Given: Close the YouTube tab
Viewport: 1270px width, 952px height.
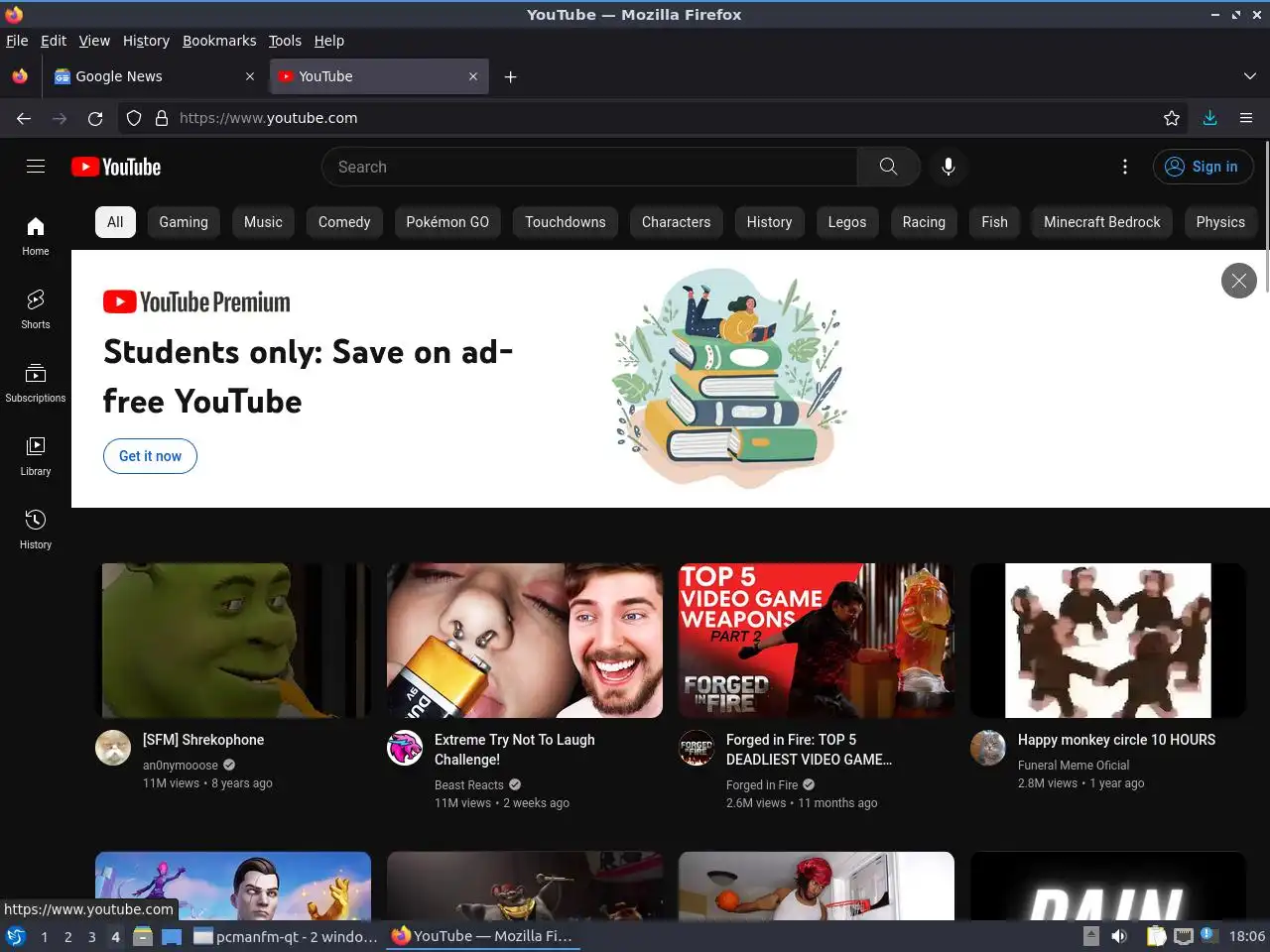Looking at the screenshot, I should [473, 76].
